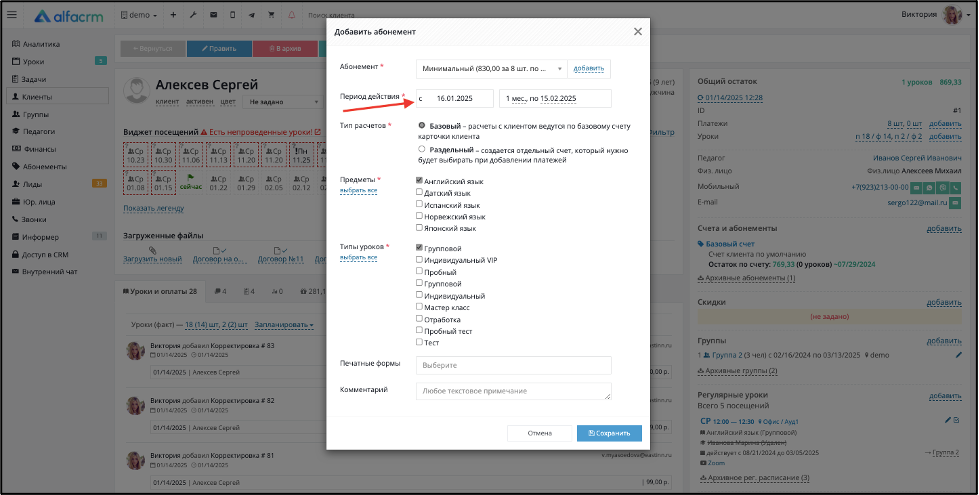Viewport: 979px width, 495px height.
Task: Open the demo branch dropdown
Action: tap(139, 15)
